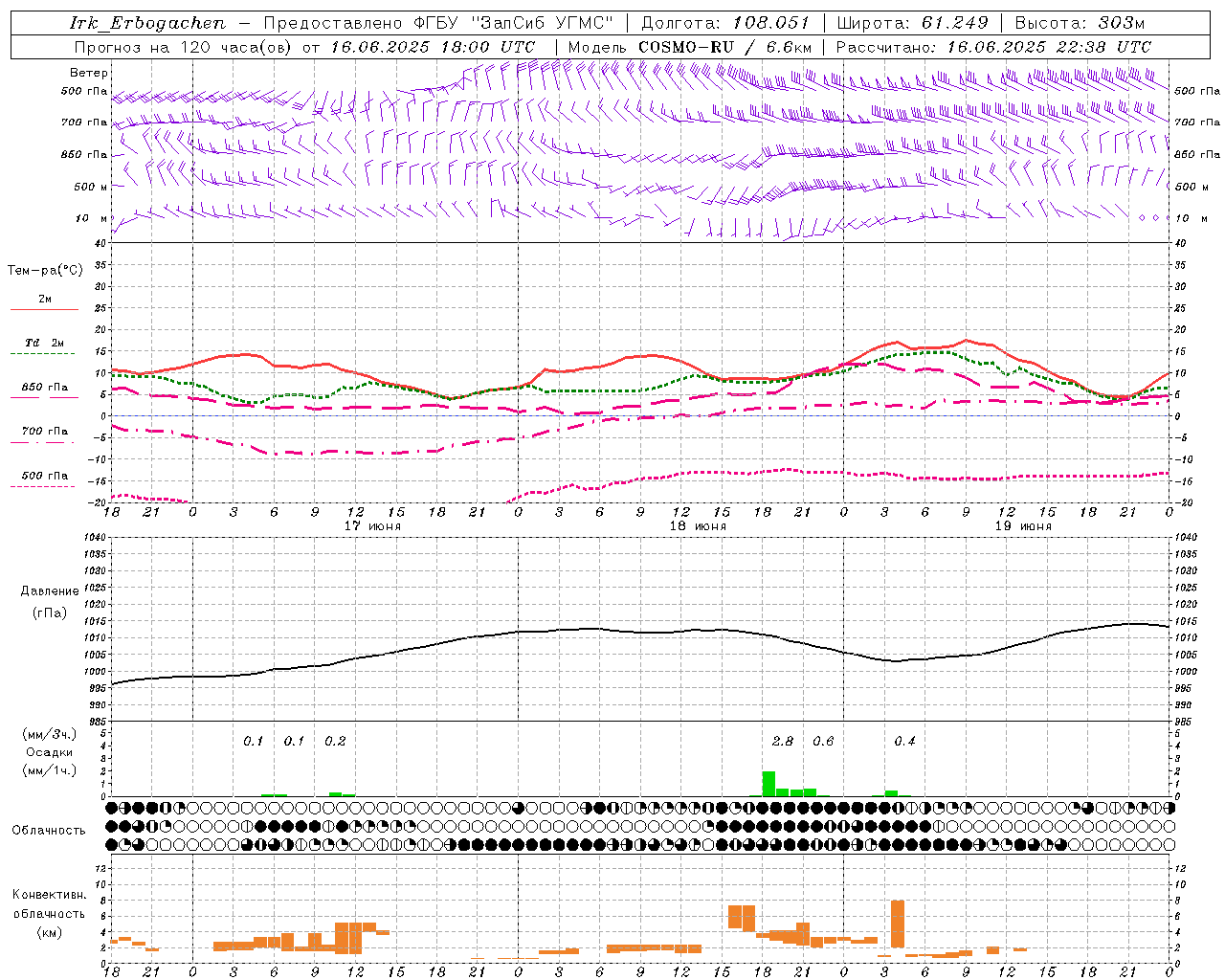Click the "Ветер" wind panel label
The image size is (1225, 980).
89,73
